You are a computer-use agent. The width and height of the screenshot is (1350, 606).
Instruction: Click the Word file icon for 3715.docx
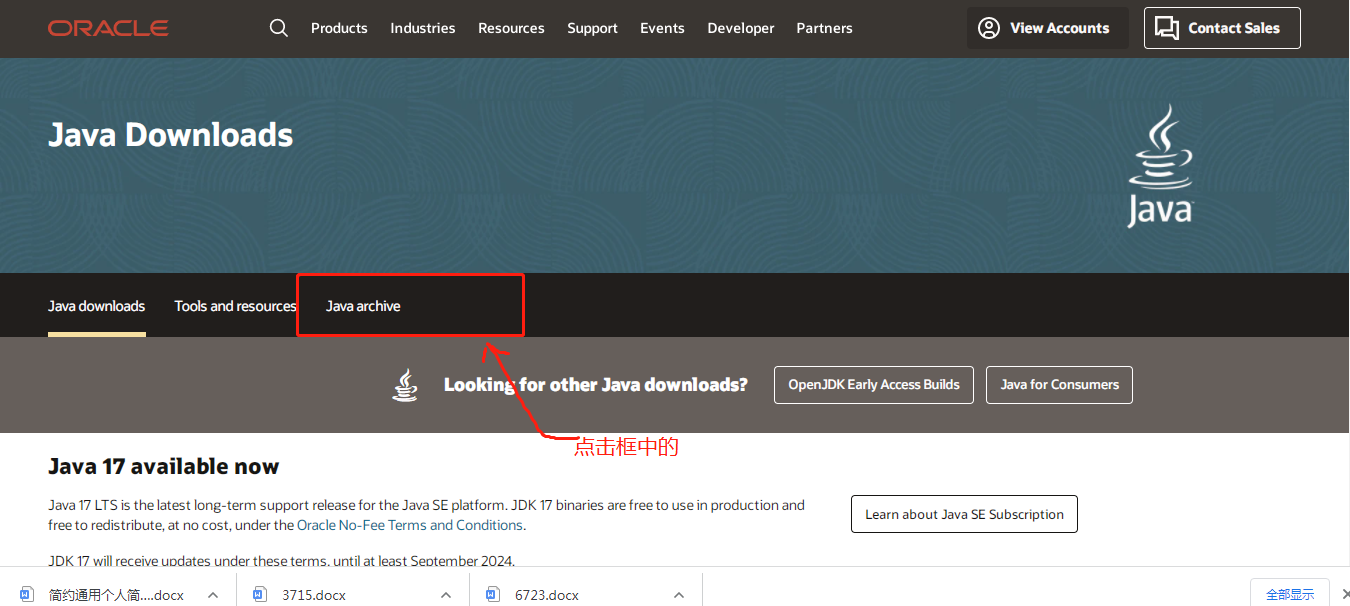260,594
